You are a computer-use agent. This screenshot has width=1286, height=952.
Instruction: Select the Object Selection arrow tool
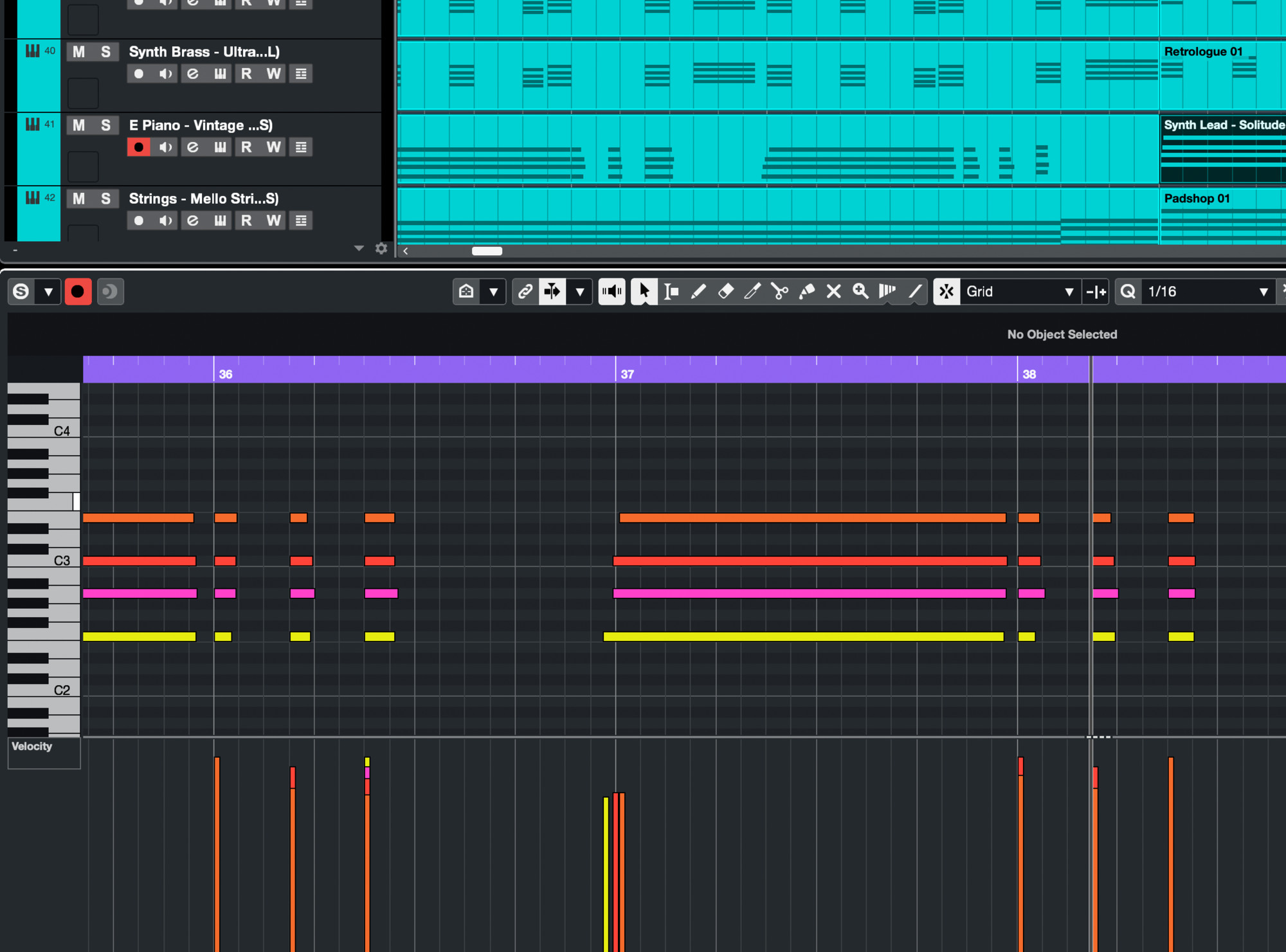(644, 292)
